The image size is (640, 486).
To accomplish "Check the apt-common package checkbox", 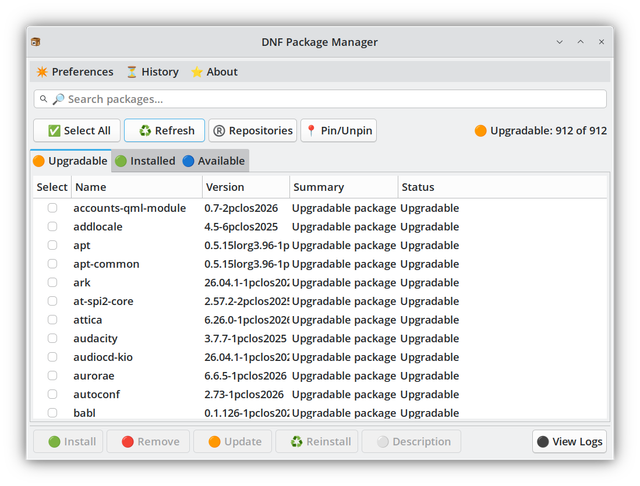I will pos(52,264).
